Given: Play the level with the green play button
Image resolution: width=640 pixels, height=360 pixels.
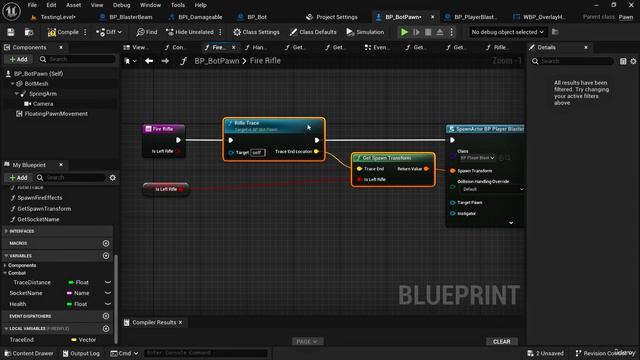Looking at the screenshot, I should coord(404,32).
